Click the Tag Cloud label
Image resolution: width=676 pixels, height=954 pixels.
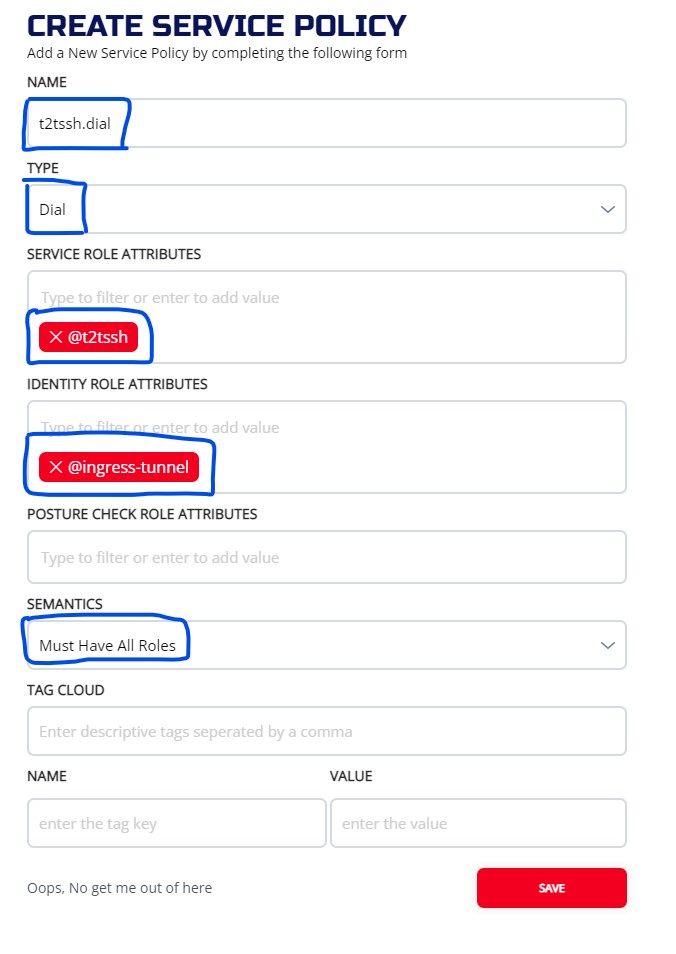(x=66, y=690)
